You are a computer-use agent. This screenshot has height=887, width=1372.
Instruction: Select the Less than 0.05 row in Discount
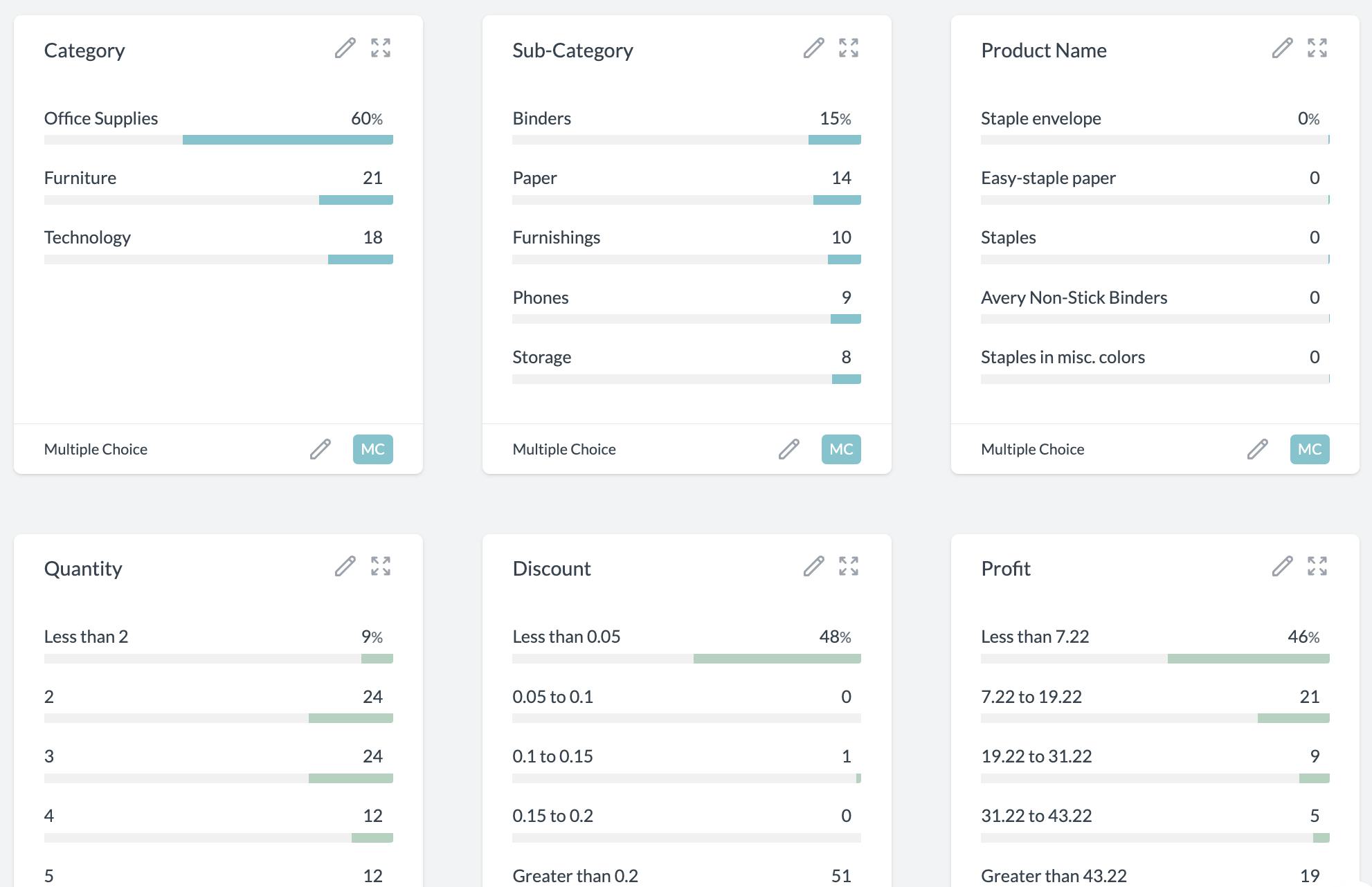[x=685, y=646]
